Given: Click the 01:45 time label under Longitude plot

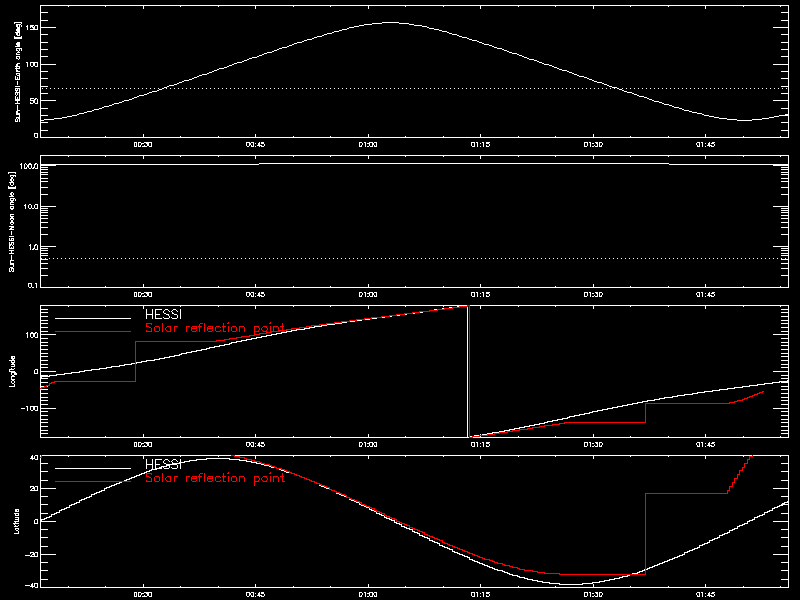Looking at the screenshot, I should (706, 445).
